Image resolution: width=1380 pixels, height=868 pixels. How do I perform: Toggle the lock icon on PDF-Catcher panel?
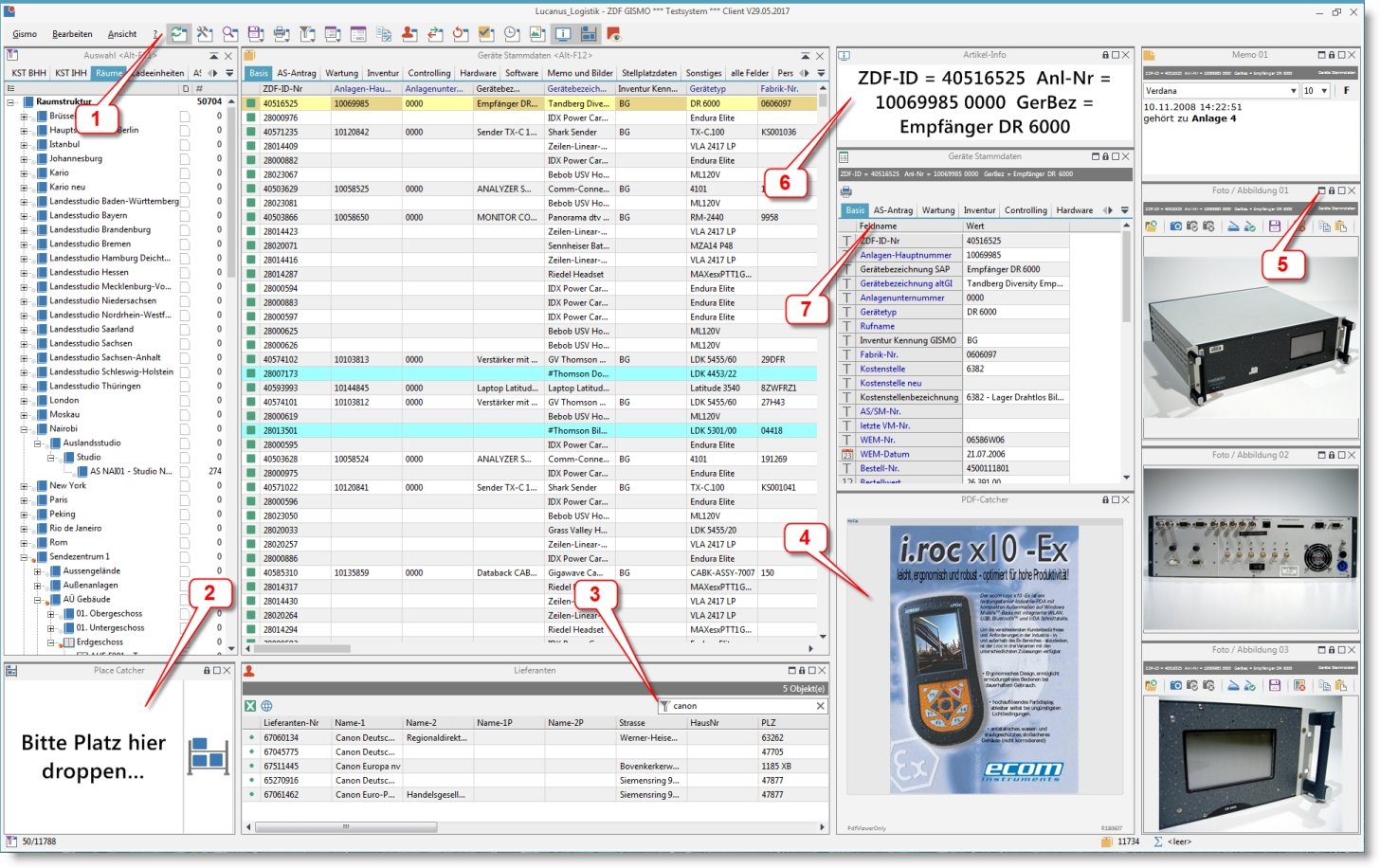pyautogui.click(x=1104, y=499)
